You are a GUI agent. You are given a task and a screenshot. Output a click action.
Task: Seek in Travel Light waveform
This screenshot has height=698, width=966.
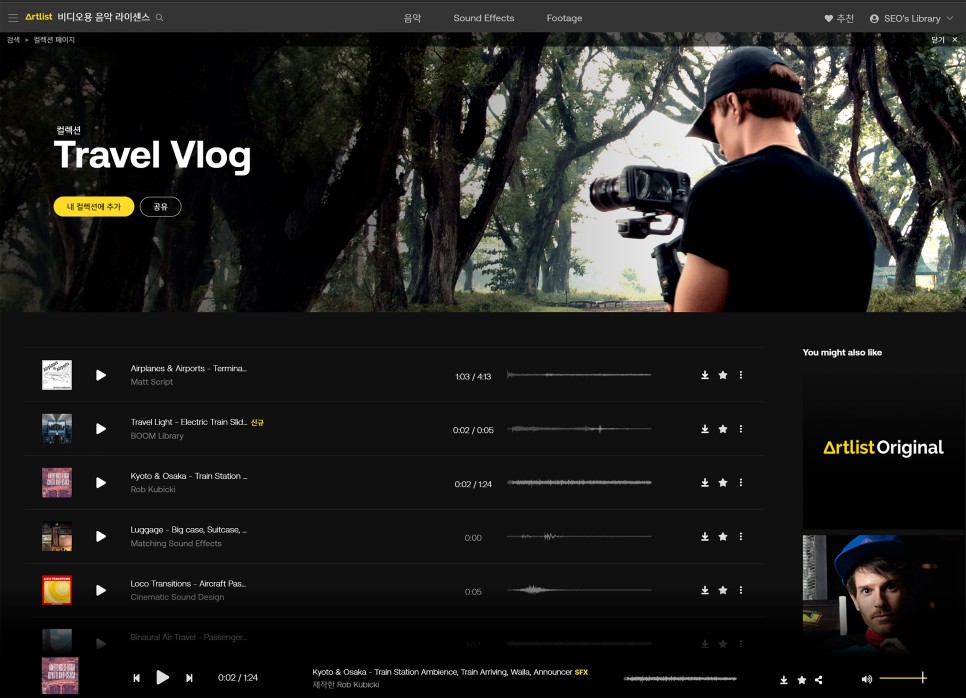point(579,429)
